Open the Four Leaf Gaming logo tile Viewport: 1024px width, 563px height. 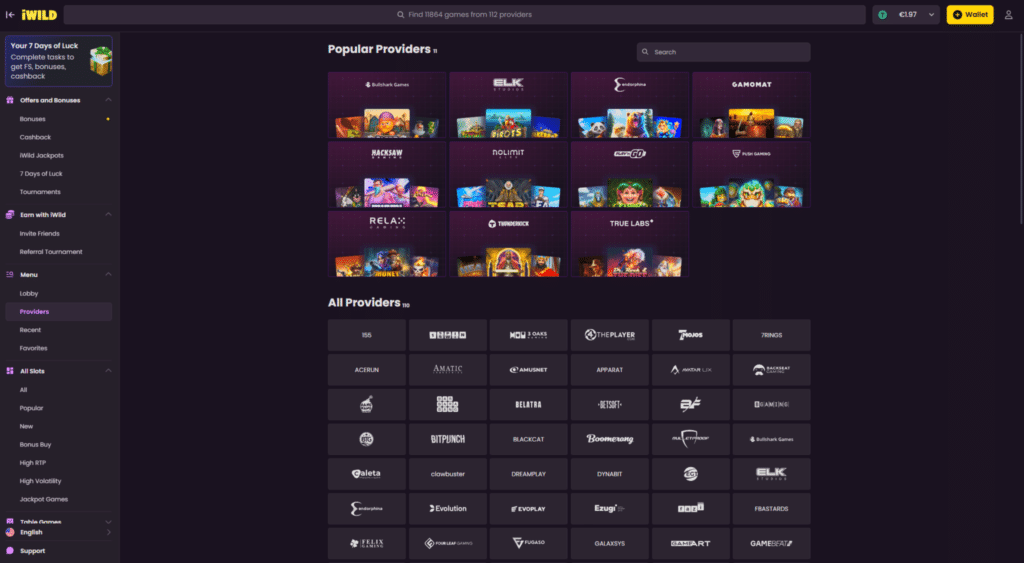click(x=447, y=543)
